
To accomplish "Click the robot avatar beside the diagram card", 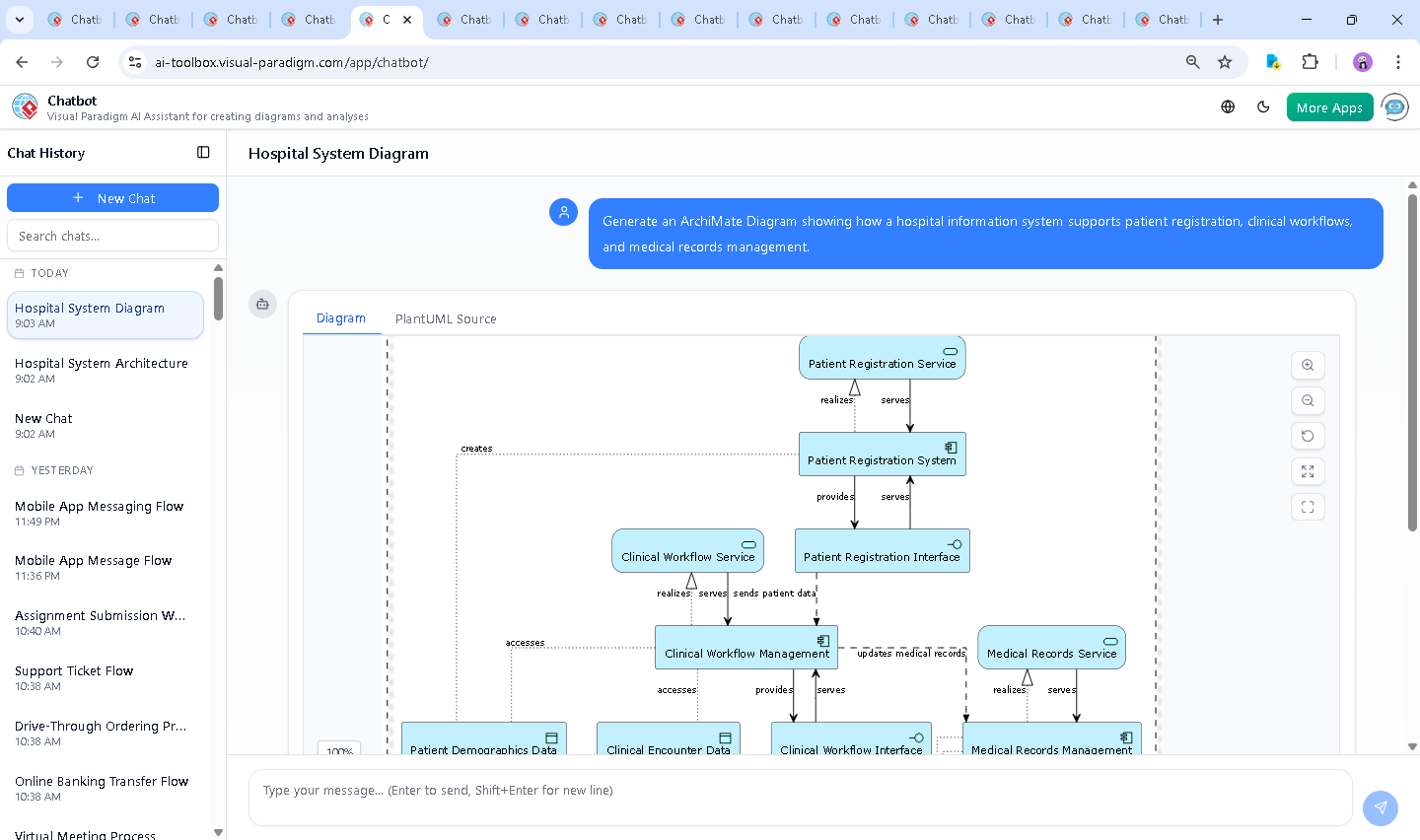I will [262, 305].
